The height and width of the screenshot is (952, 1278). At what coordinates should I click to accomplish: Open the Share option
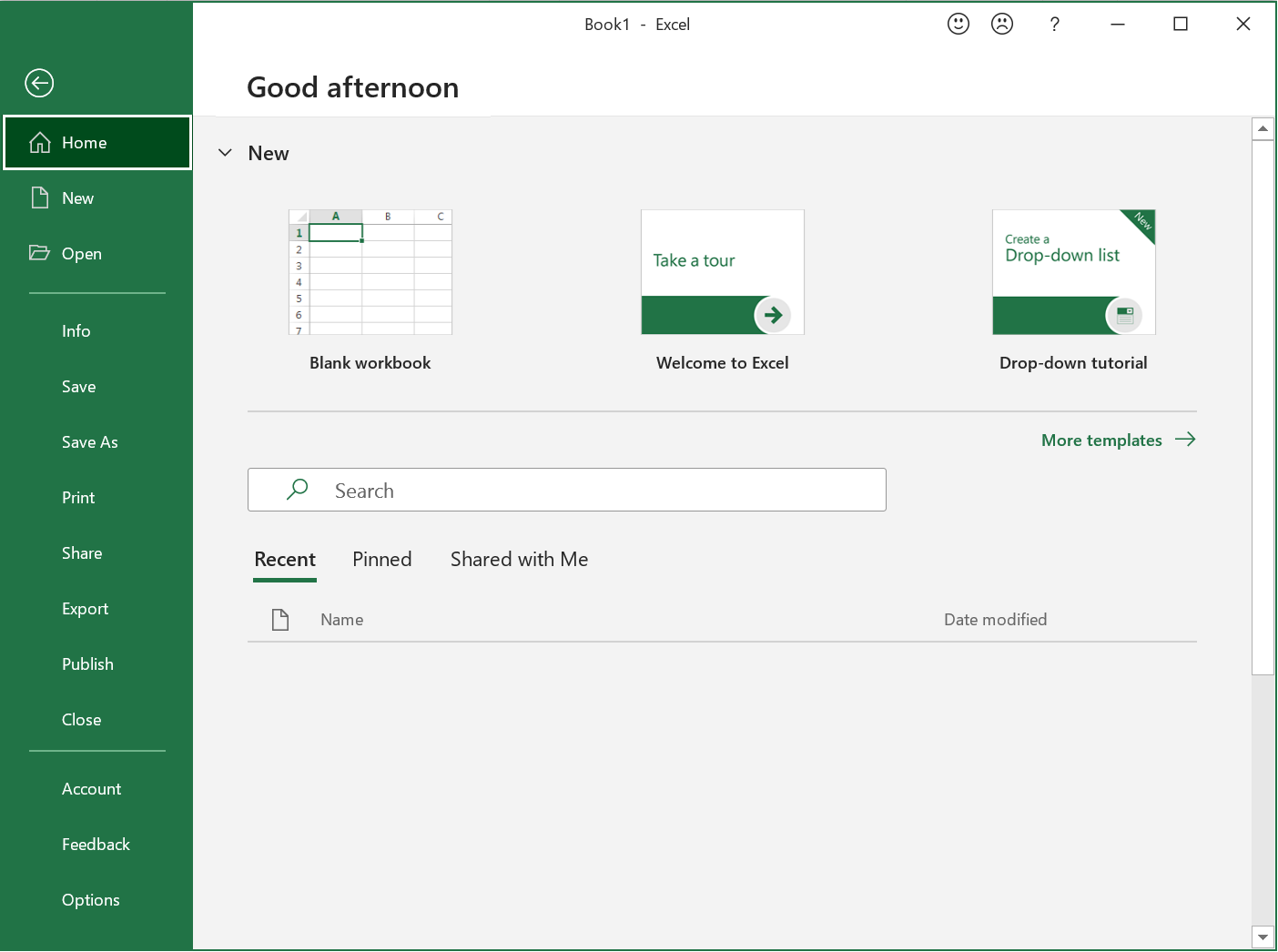click(97, 553)
